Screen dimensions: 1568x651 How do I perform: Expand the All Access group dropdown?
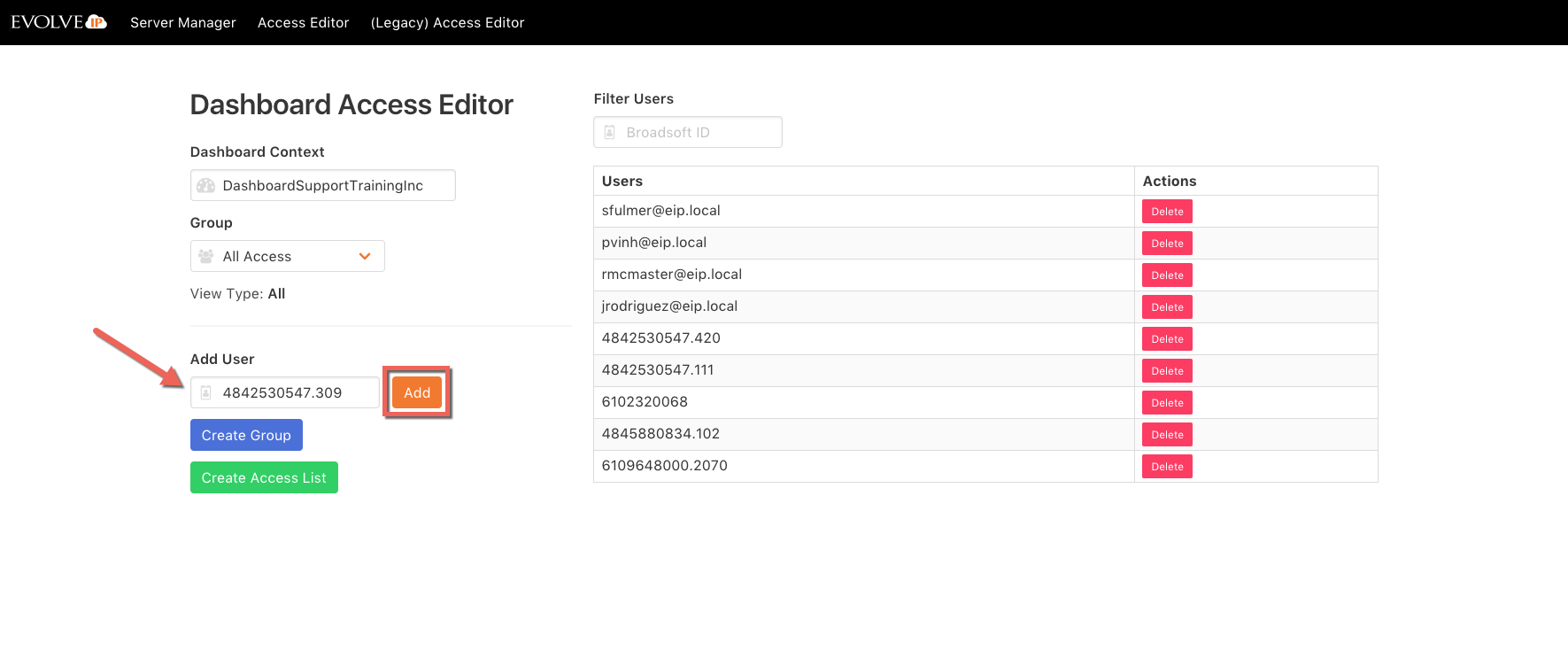point(287,257)
